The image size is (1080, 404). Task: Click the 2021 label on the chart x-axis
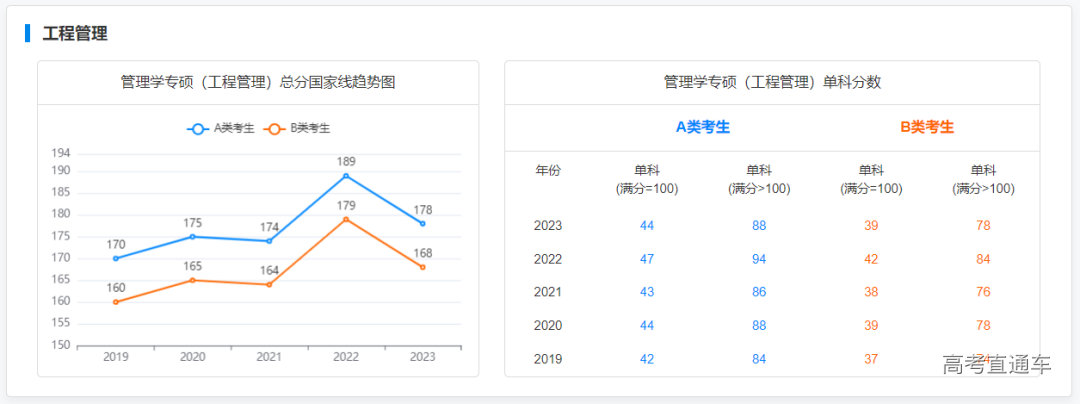[269, 357]
